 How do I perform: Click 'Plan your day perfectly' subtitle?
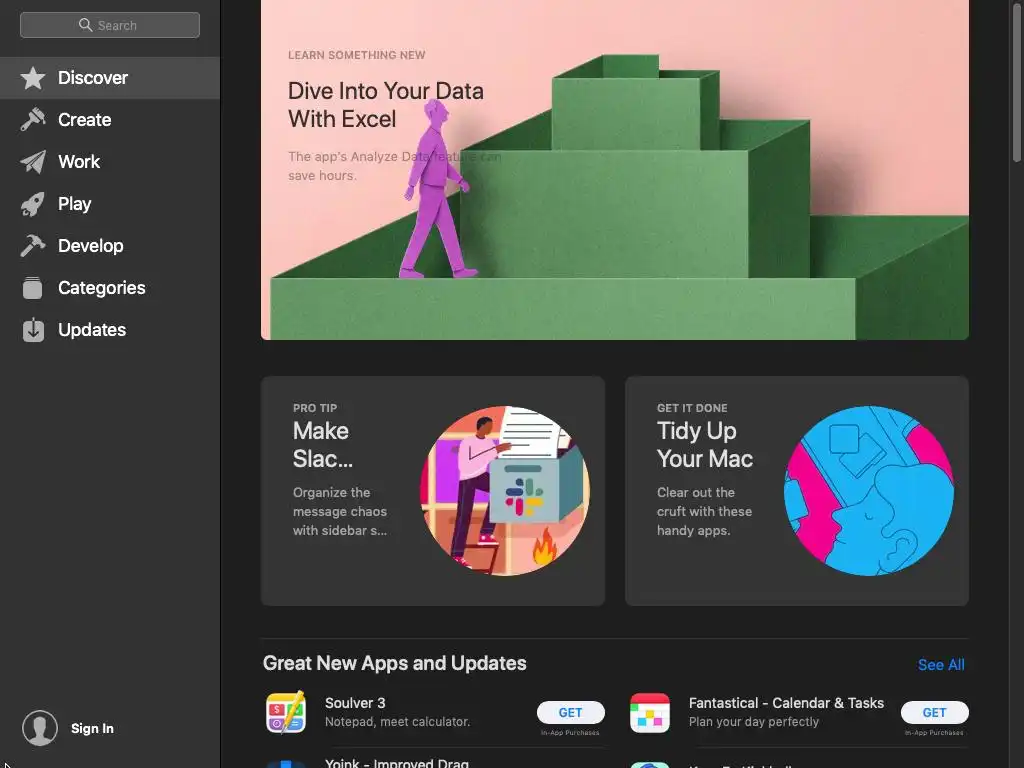754,722
